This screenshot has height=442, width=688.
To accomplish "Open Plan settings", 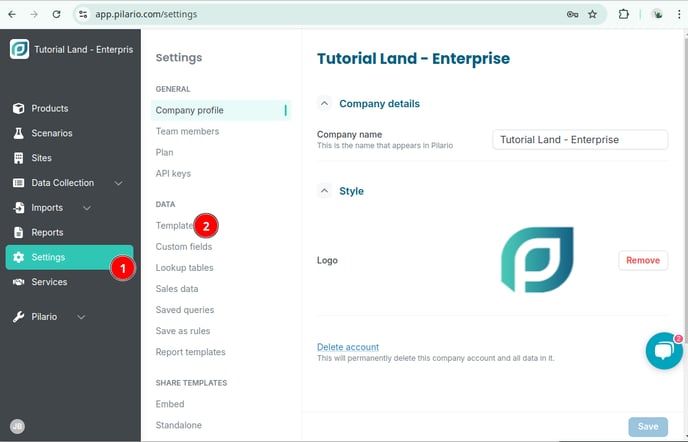I will click(x=165, y=152).
